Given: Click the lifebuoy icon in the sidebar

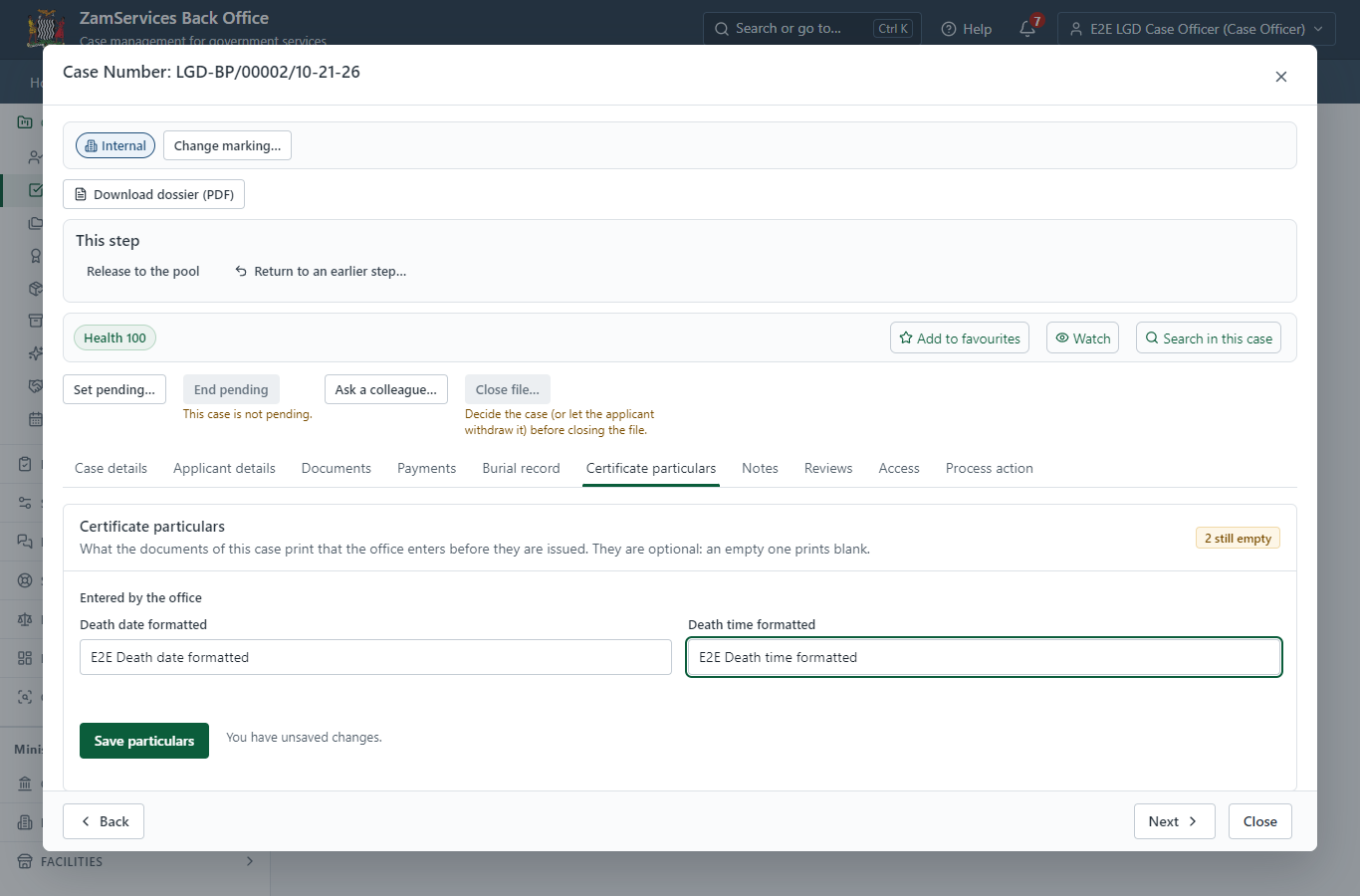Looking at the screenshot, I should [25, 580].
